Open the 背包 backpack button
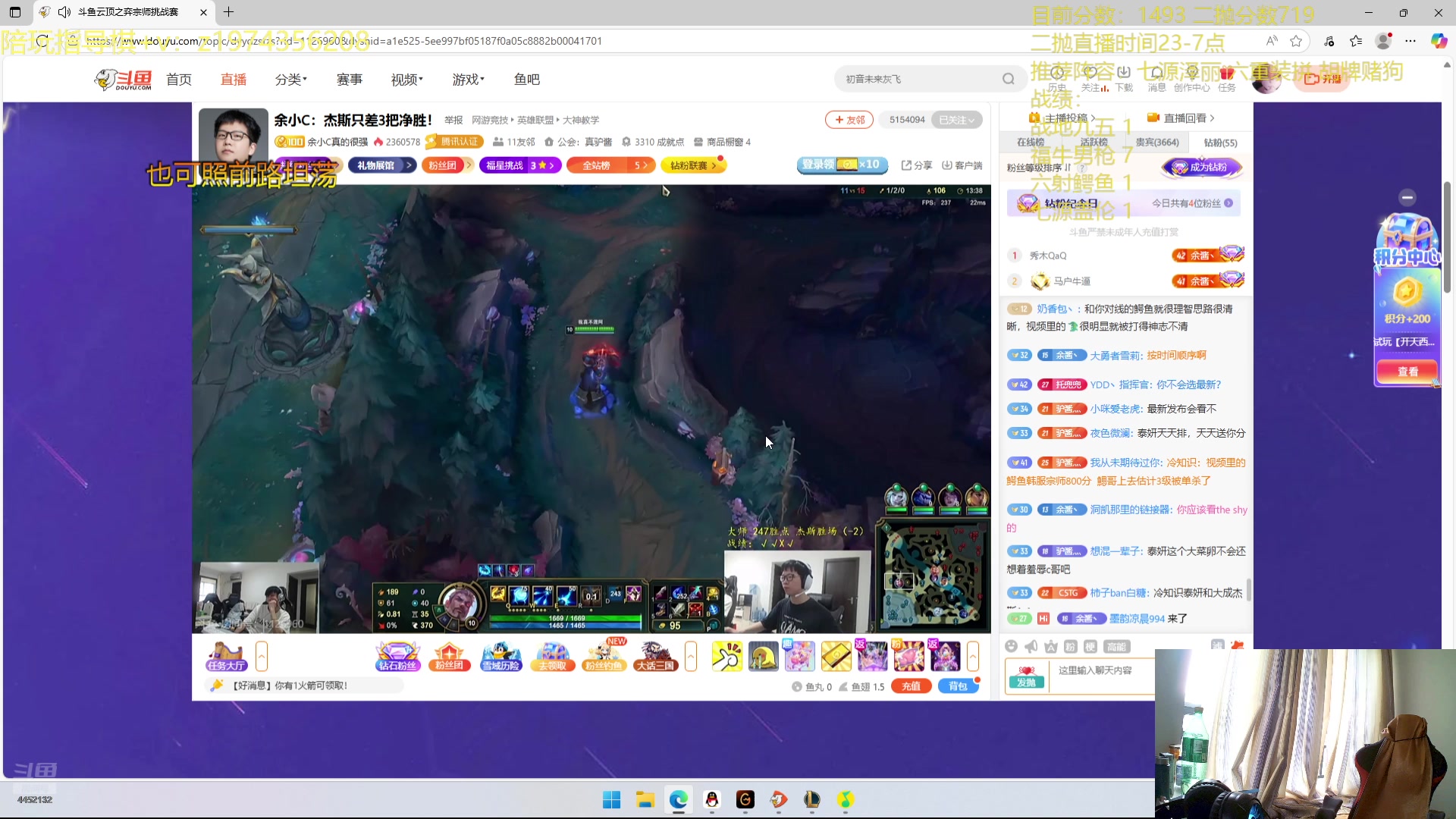Viewport: 1456px width, 819px height. 959,686
